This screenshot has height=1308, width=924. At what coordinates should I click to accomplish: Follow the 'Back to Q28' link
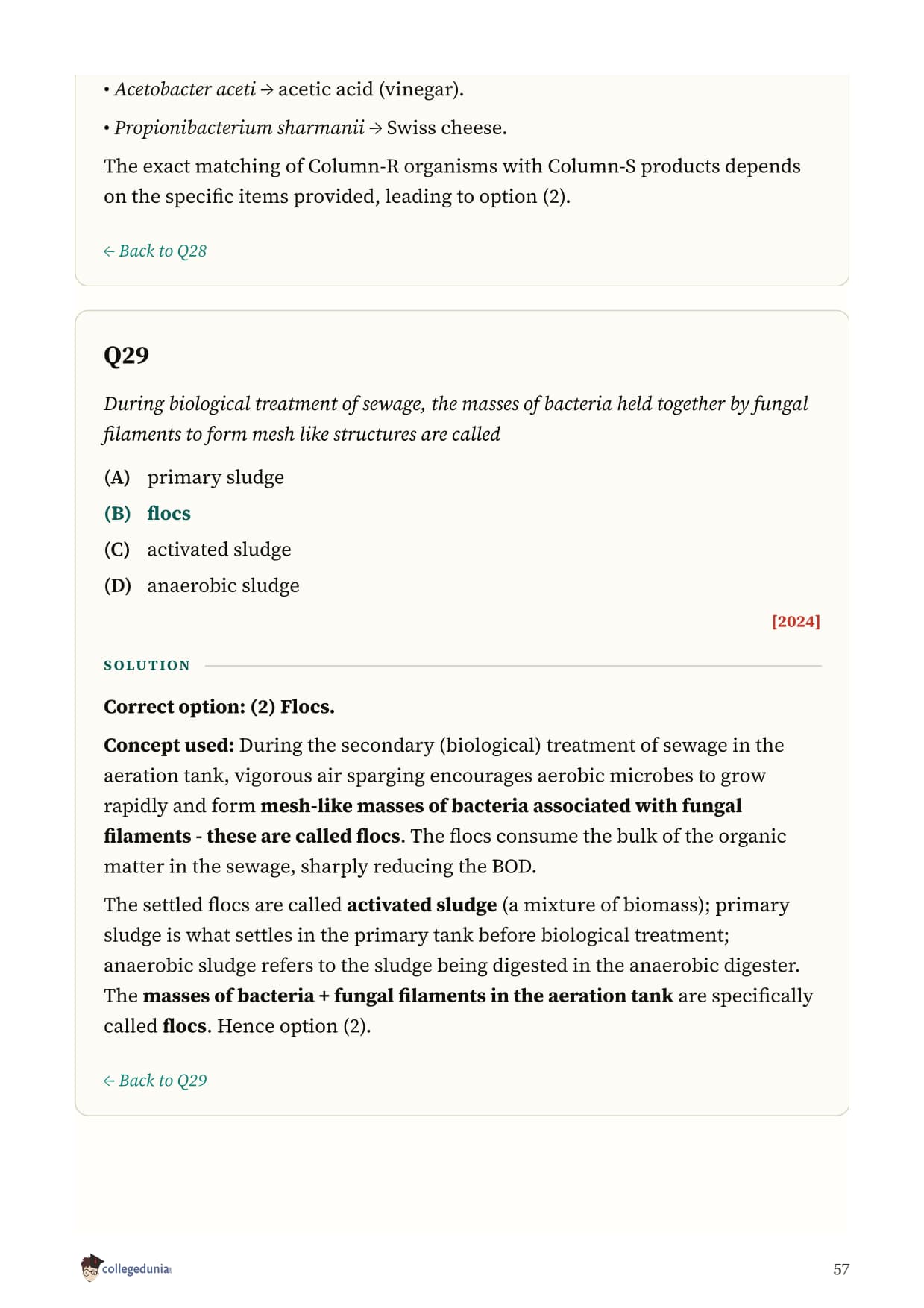(x=155, y=251)
